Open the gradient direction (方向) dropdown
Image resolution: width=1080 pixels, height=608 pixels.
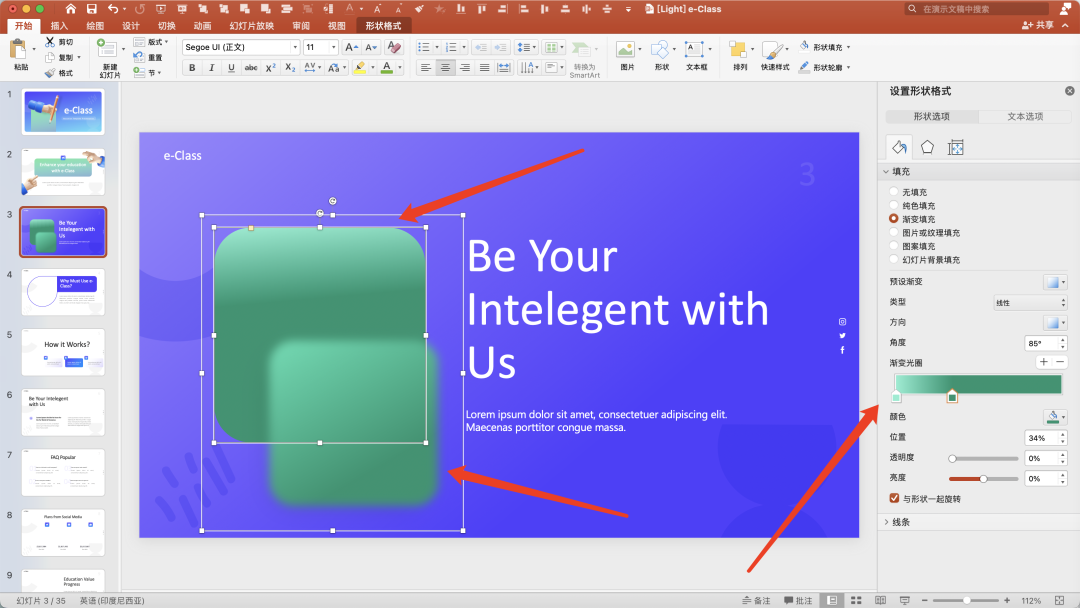click(x=1055, y=322)
